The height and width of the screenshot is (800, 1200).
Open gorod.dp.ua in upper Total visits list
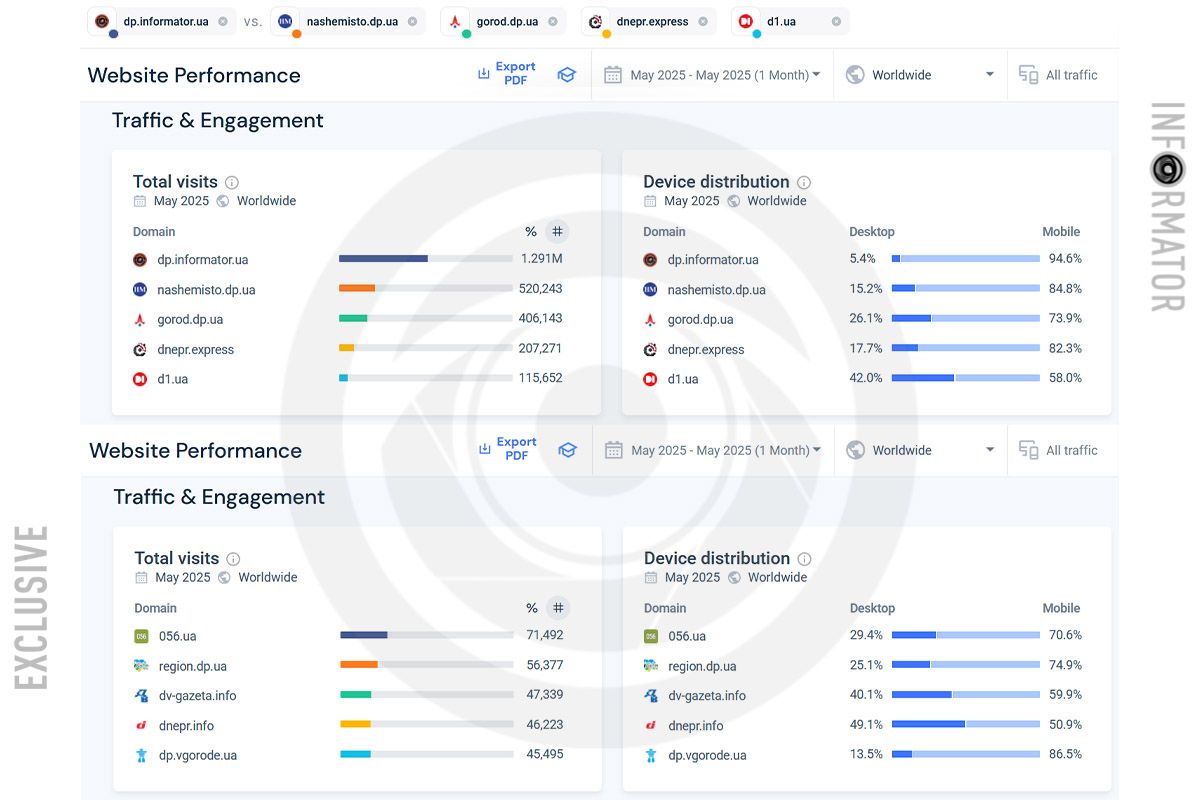point(190,320)
